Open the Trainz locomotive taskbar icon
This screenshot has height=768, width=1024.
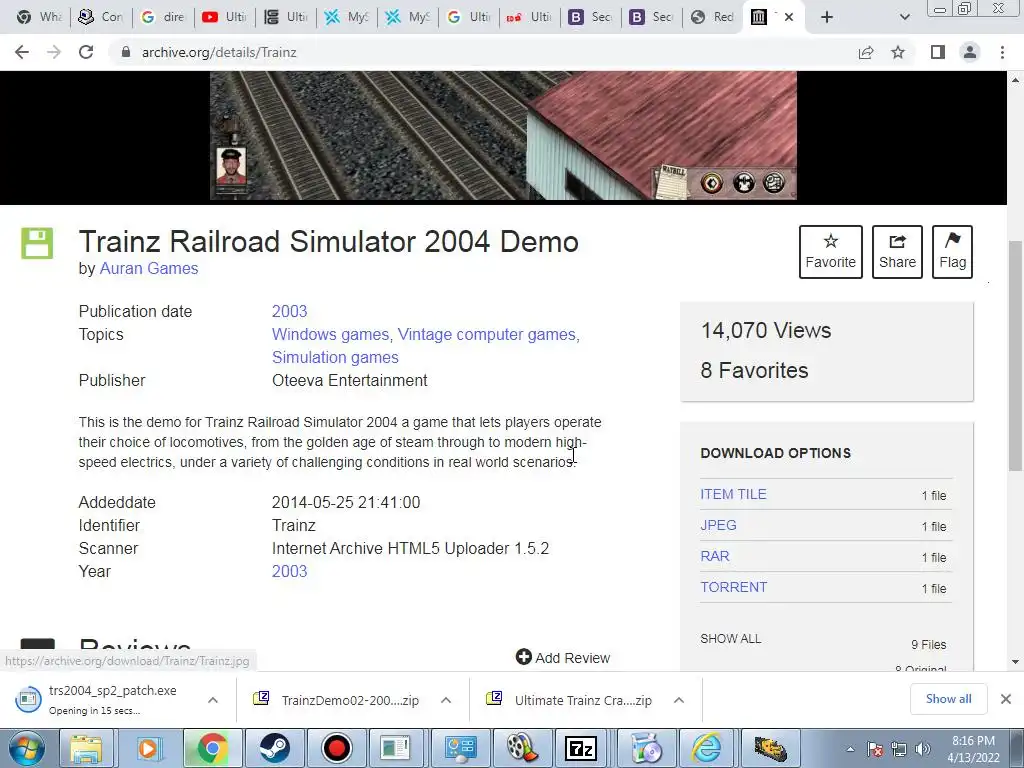pyautogui.click(x=771, y=748)
